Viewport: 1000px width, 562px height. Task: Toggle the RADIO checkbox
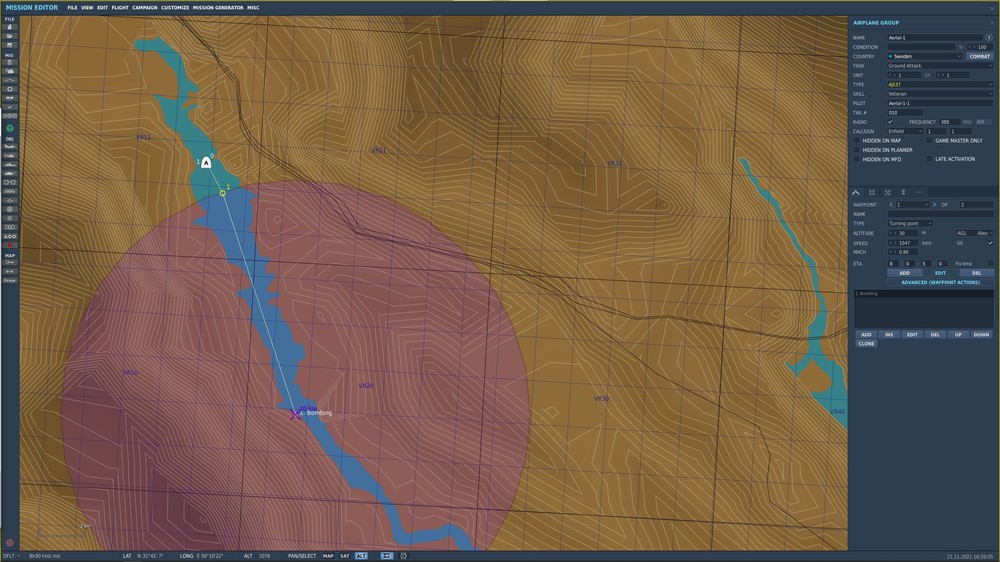click(x=890, y=122)
